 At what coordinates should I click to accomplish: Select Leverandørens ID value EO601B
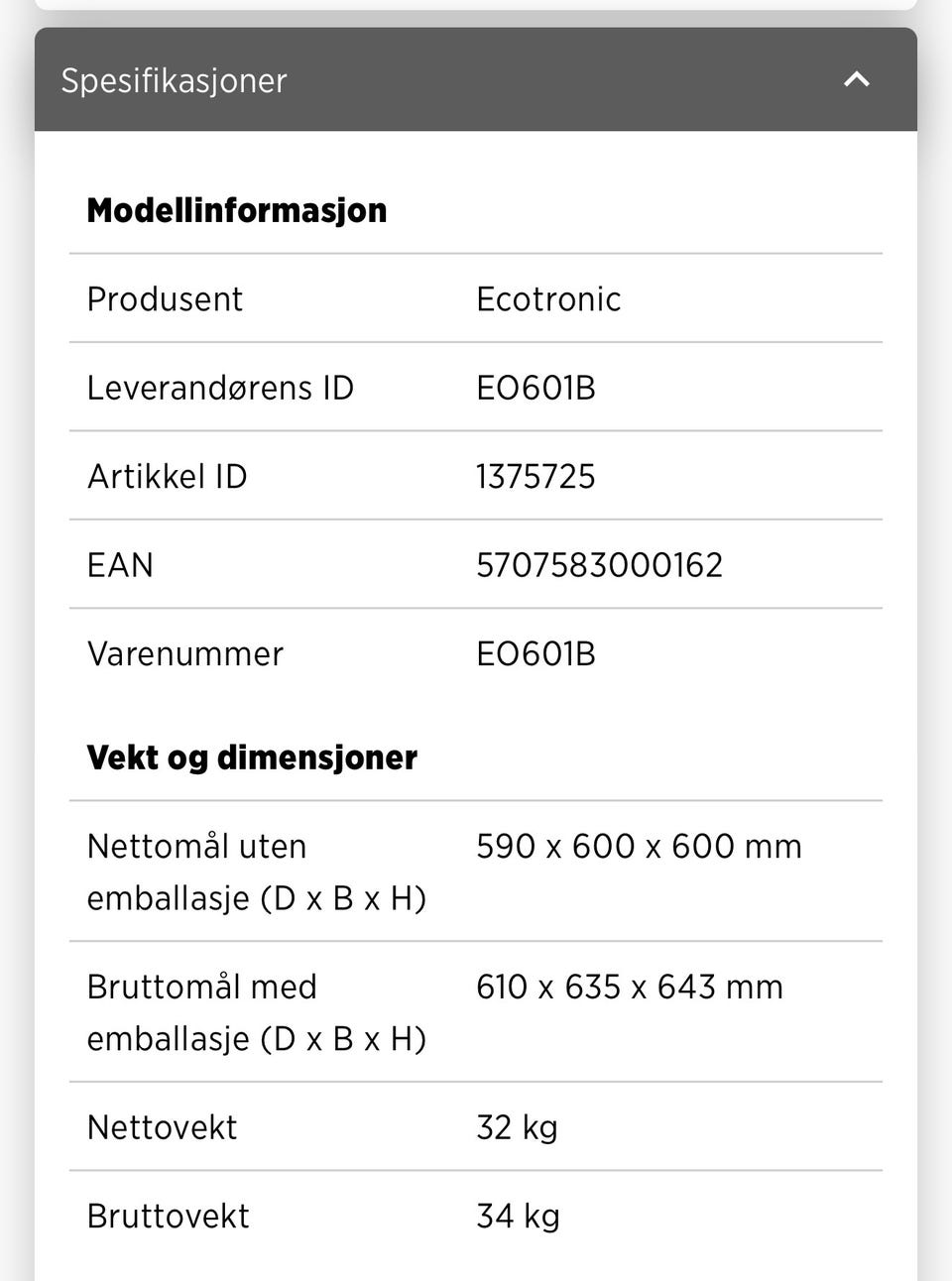[535, 388]
